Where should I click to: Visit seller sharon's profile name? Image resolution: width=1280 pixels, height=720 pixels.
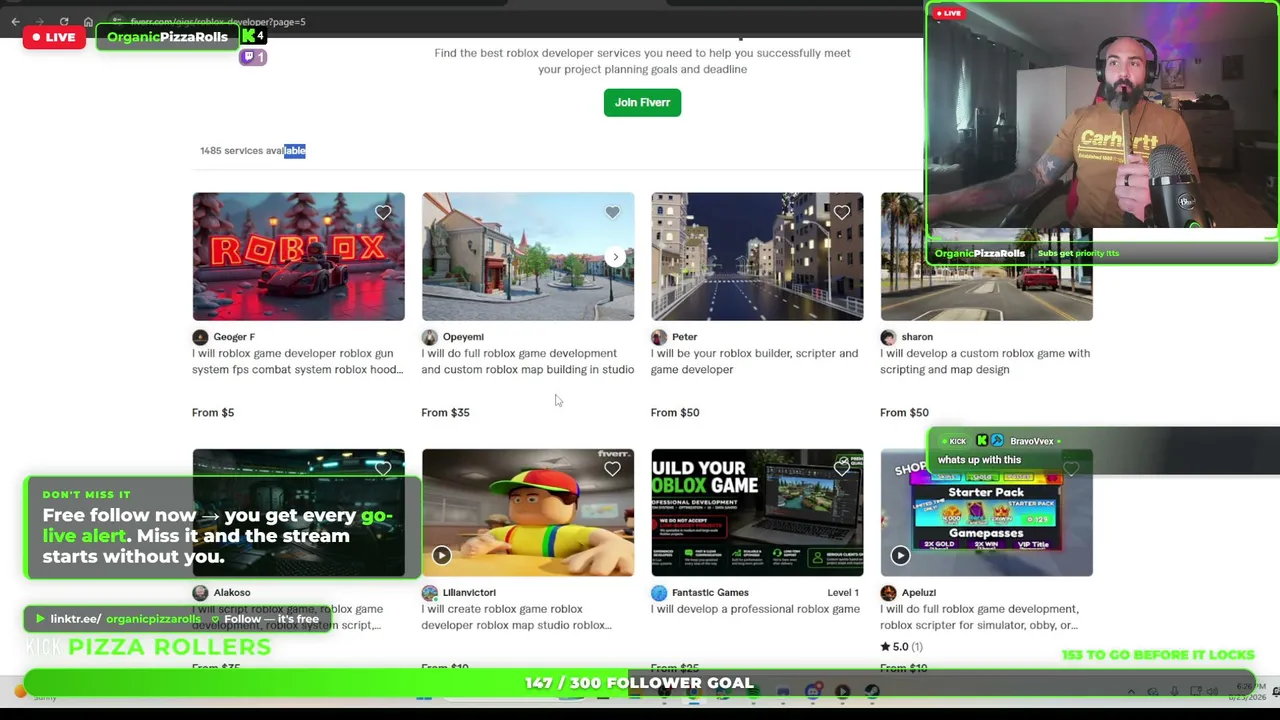coord(917,337)
